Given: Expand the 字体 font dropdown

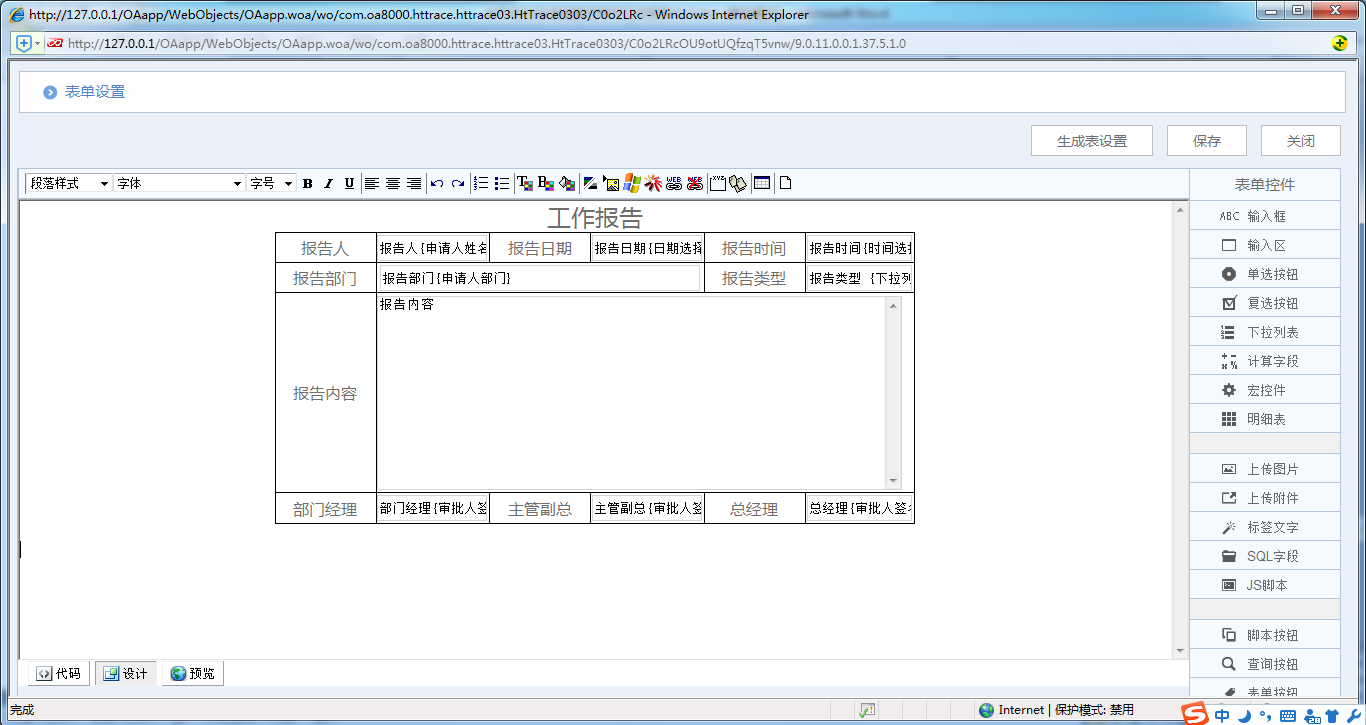Looking at the screenshot, I should pos(179,183).
